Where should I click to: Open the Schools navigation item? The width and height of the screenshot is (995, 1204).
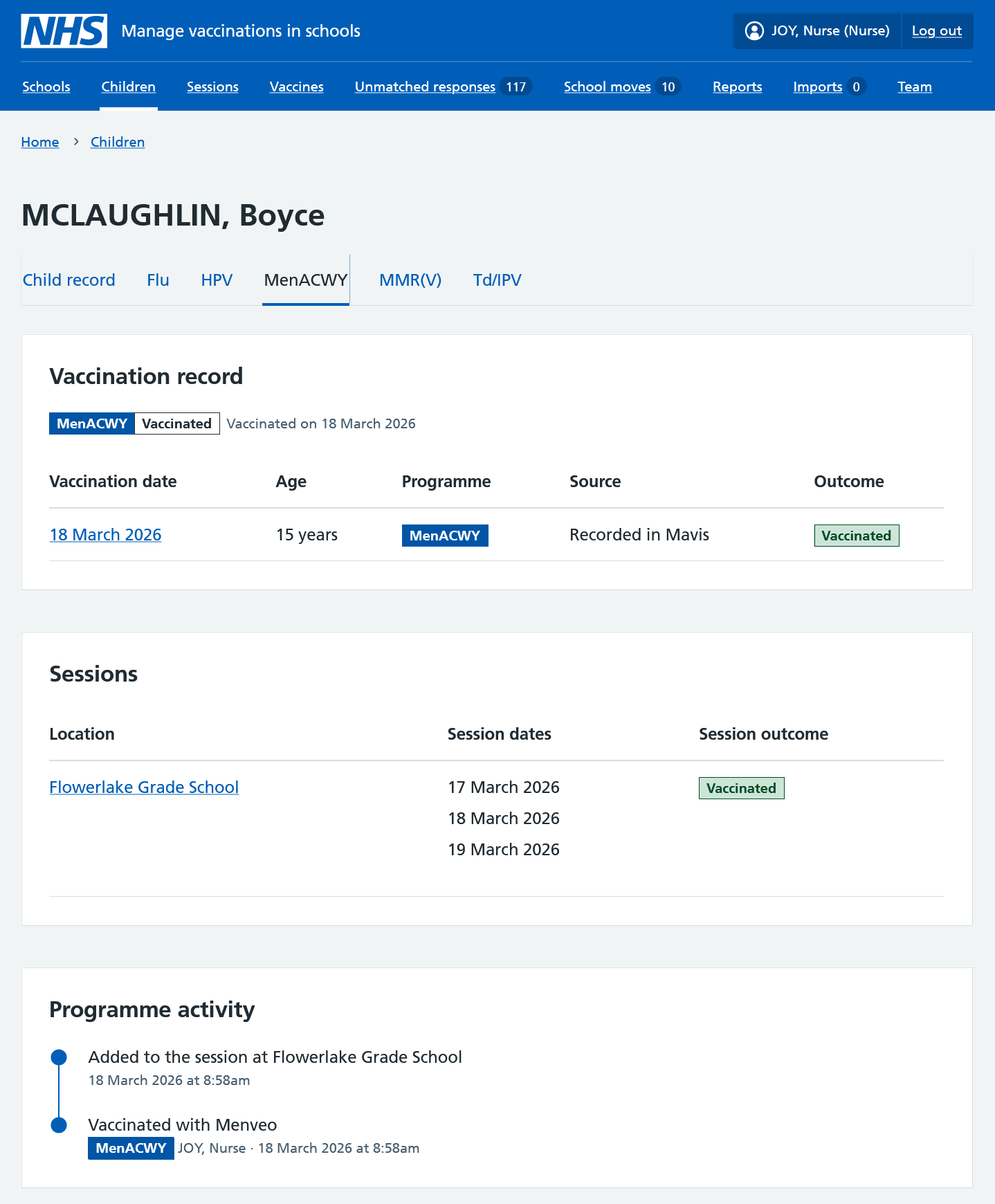[46, 87]
